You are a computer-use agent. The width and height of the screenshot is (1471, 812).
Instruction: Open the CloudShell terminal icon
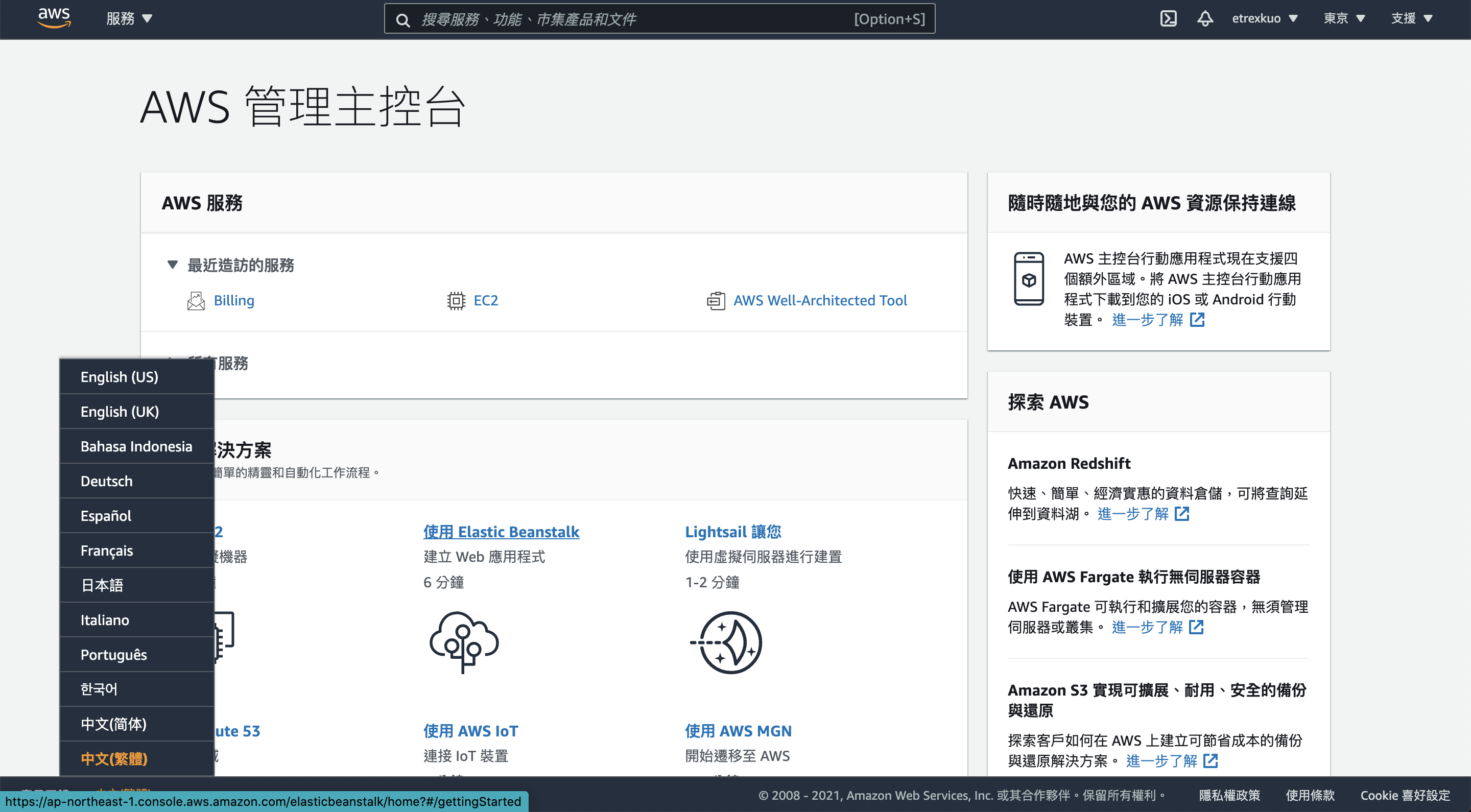pyautogui.click(x=1168, y=18)
